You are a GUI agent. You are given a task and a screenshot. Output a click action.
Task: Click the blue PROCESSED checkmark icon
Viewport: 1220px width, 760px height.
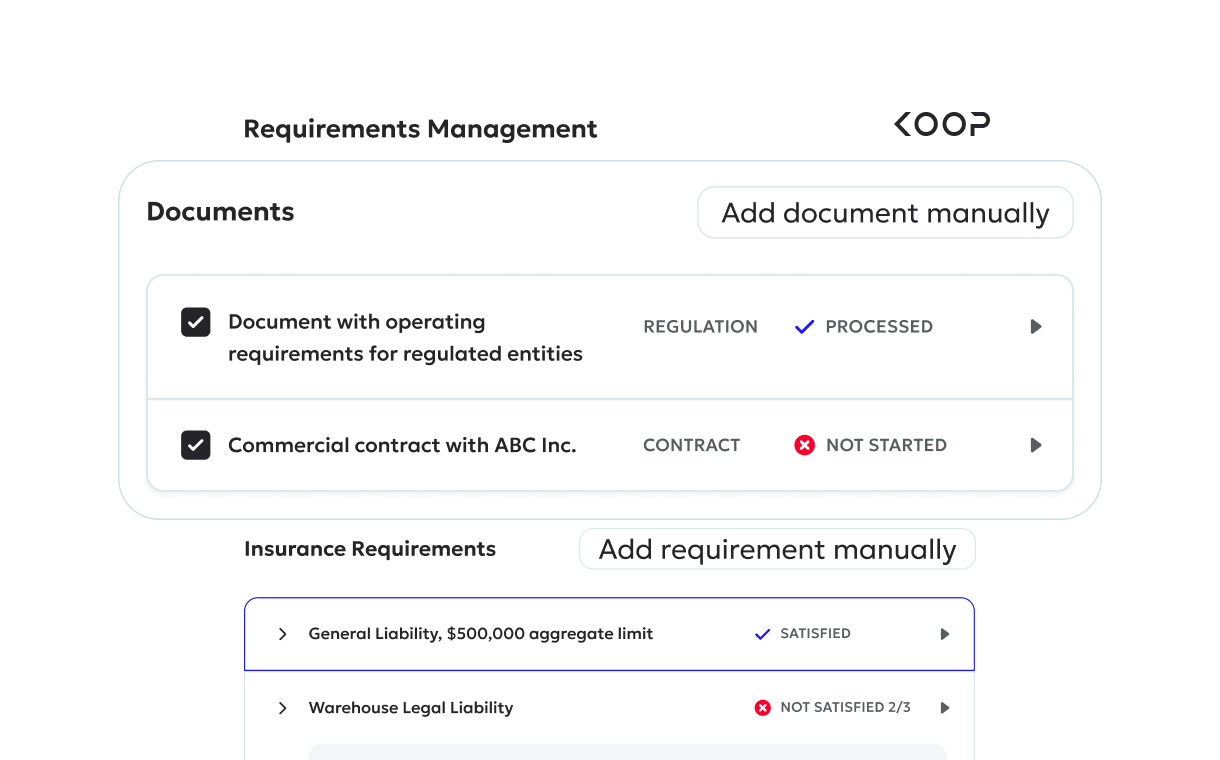pos(803,326)
